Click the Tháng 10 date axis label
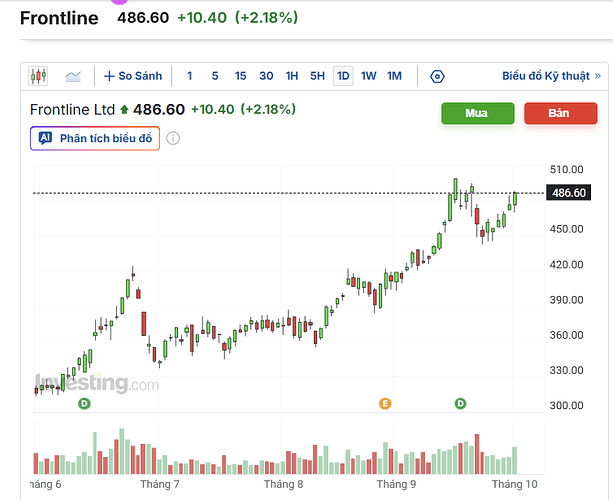613x500 pixels. click(514, 485)
